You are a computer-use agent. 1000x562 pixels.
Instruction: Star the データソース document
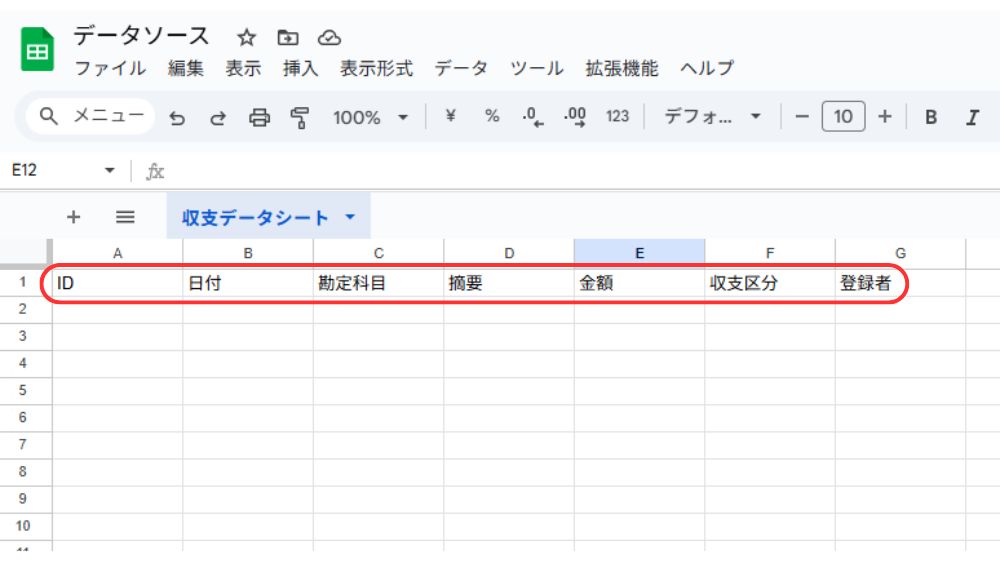246,38
